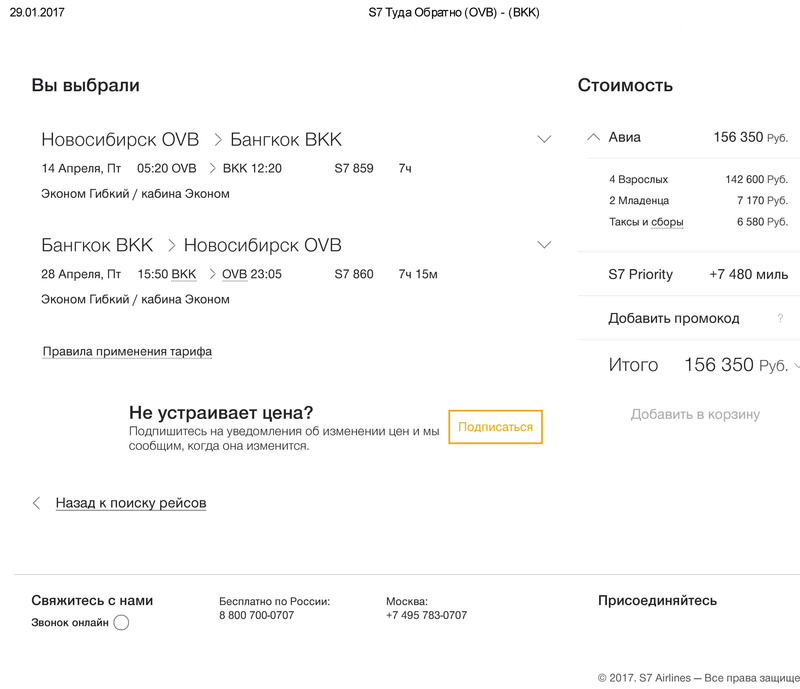
Task: Click the underlined сборы link
Action: tap(667, 222)
